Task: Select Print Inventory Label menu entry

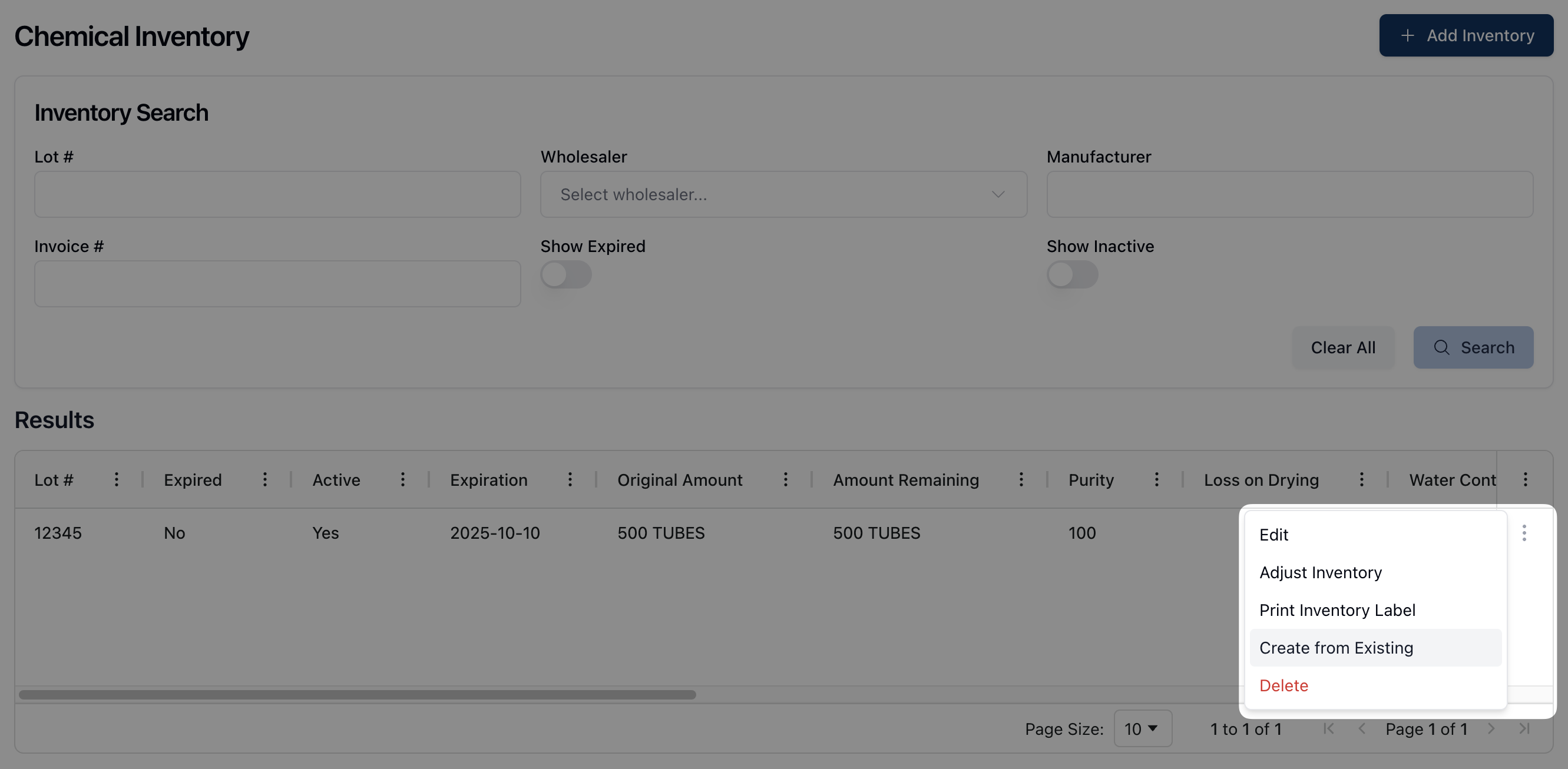Action: (1337, 610)
